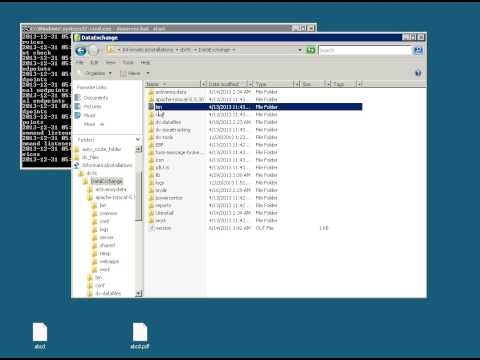Image resolution: width=480 pixels, height=360 pixels.
Task: Sort by the Name column header
Action: (172, 84)
